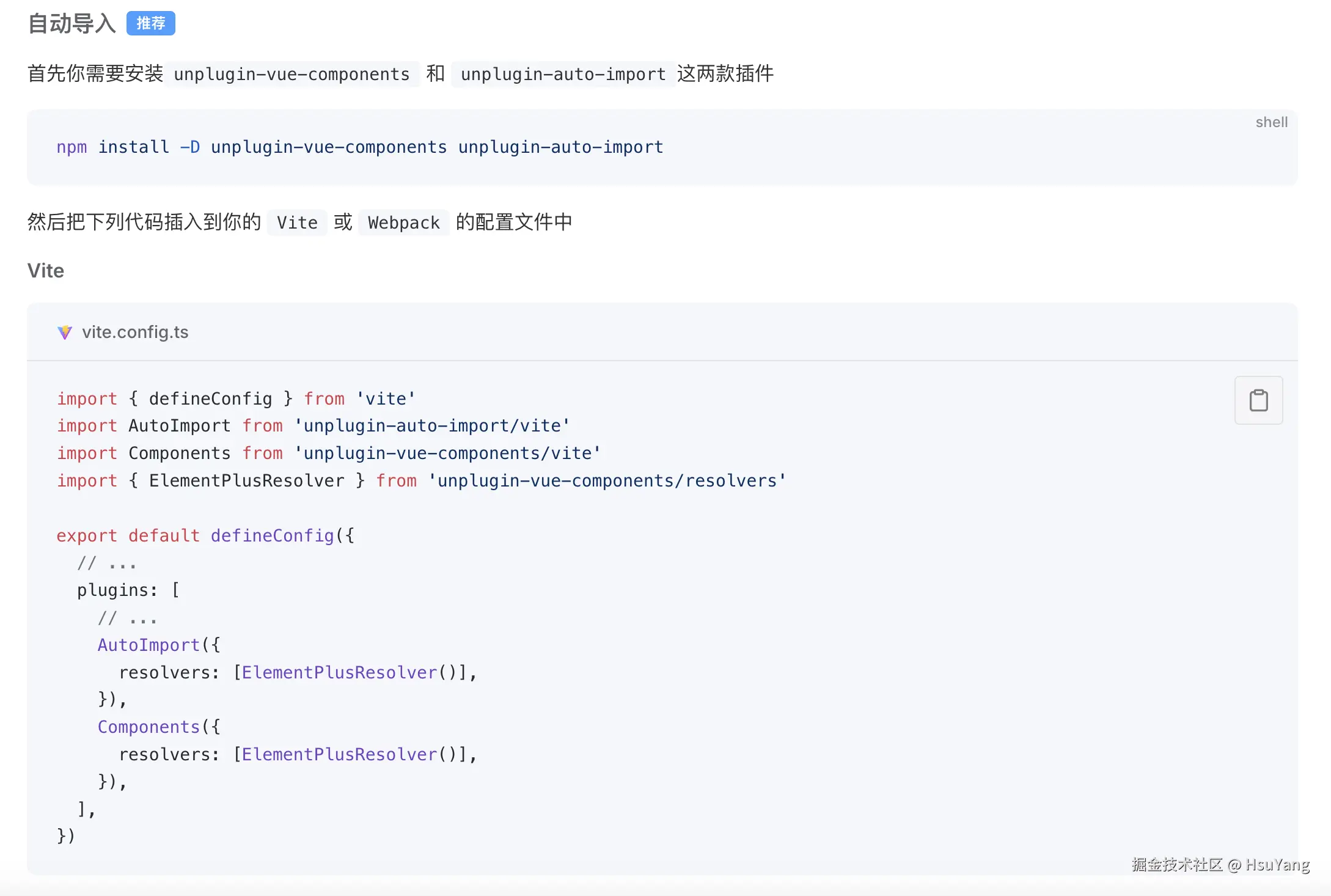1331x896 pixels.
Task: Click the inline unplugin-auto-import code tag
Action: pos(563,74)
